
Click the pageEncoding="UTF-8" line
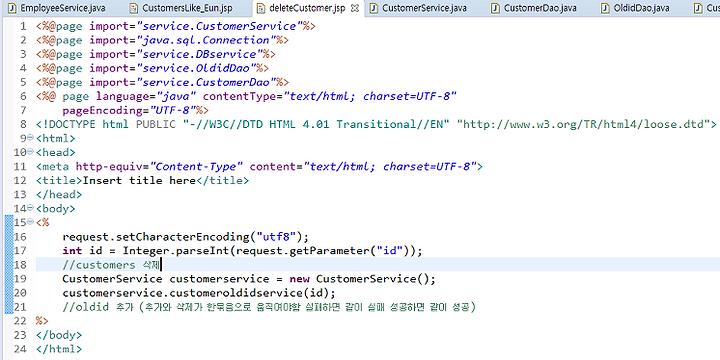pyautogui.click(x=135, y=111)
